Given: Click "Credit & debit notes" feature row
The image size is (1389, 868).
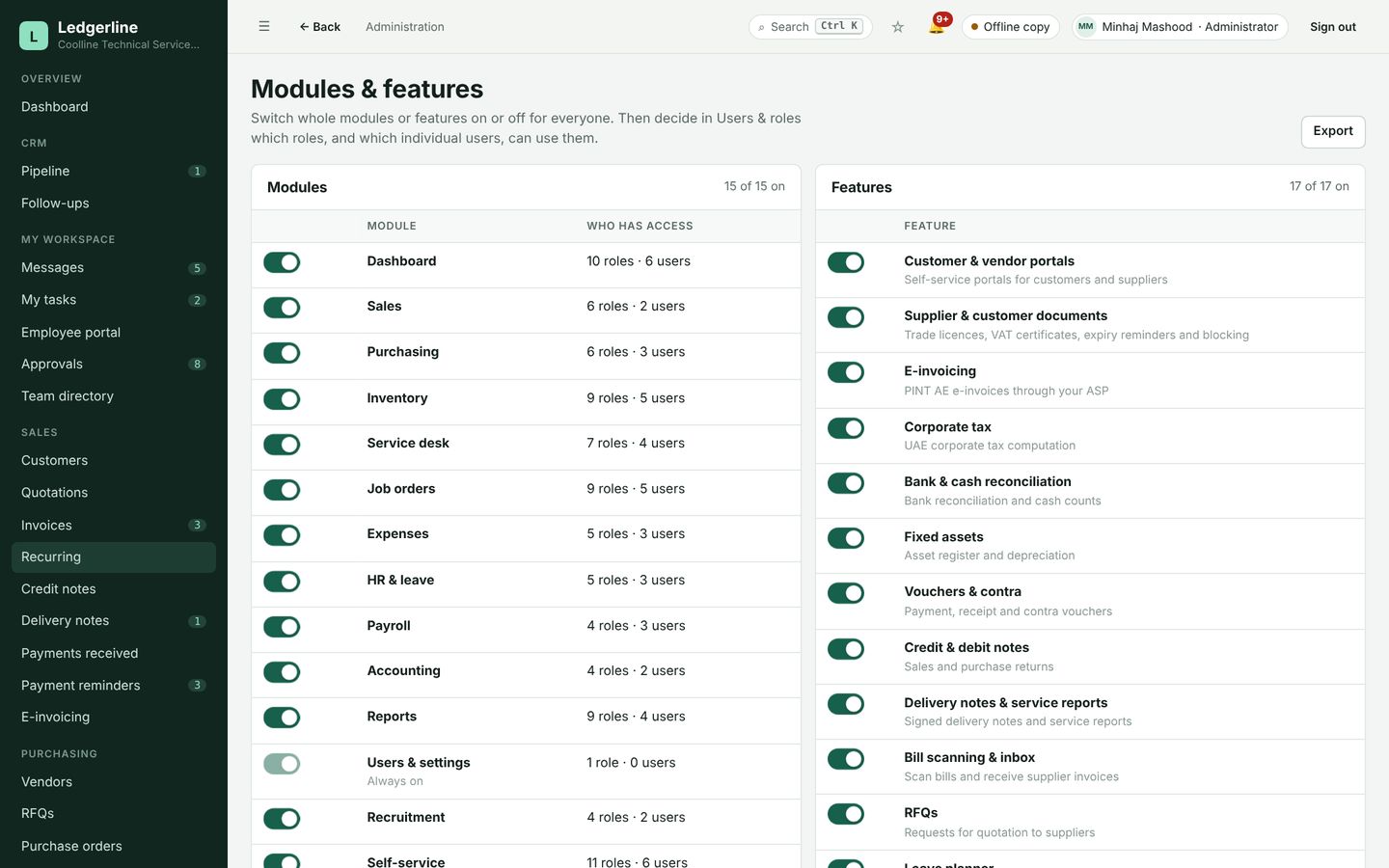Looking at the screenshot, I should [x=1090, y=657].
